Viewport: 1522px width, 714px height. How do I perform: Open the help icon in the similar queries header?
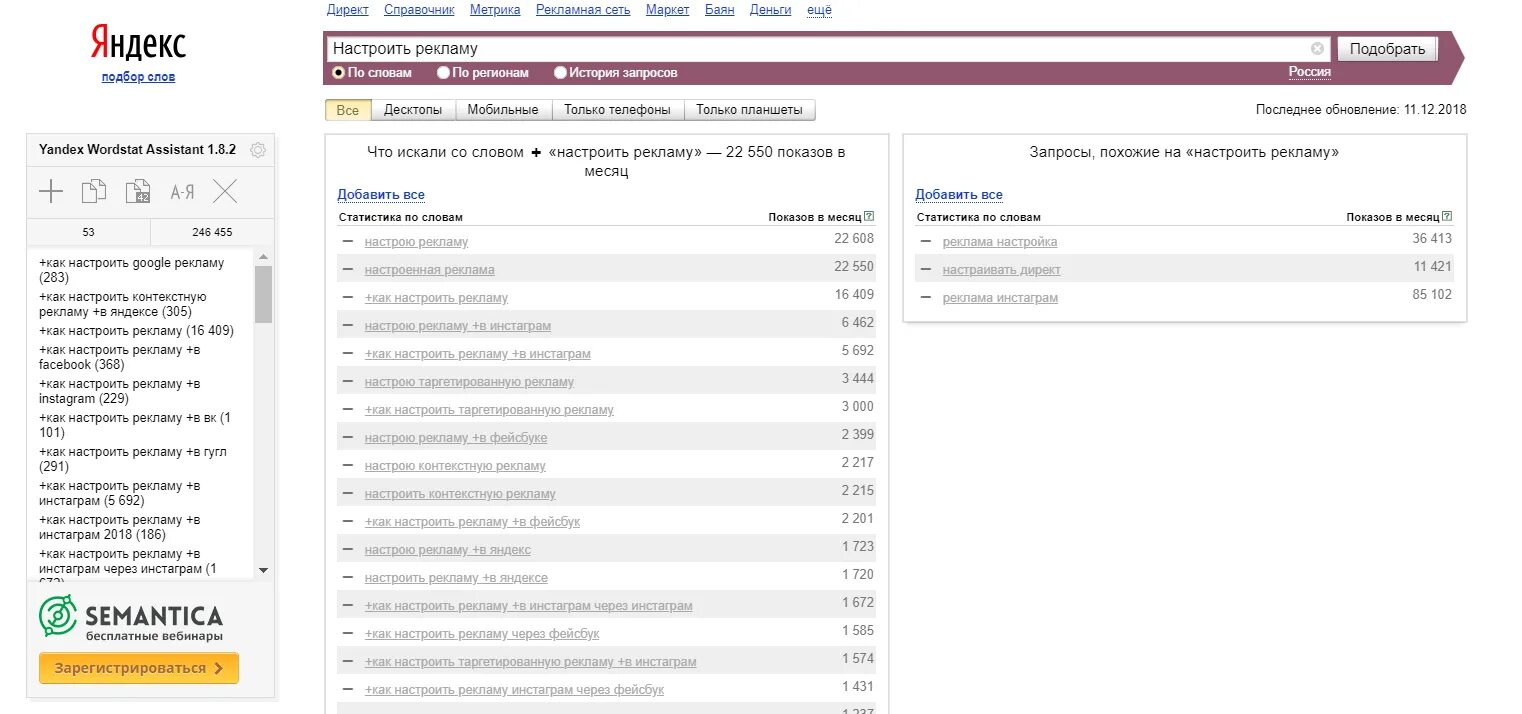(x=1447, y=216)
